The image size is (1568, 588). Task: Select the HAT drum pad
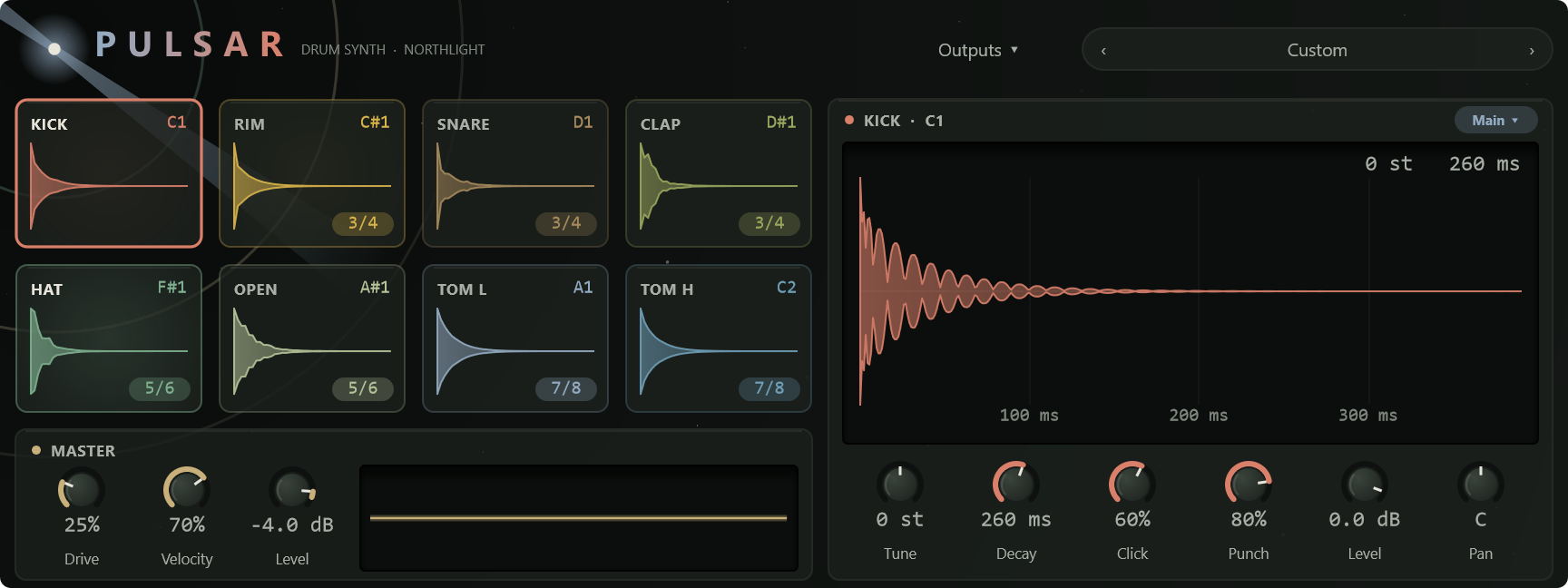(109, 338)
